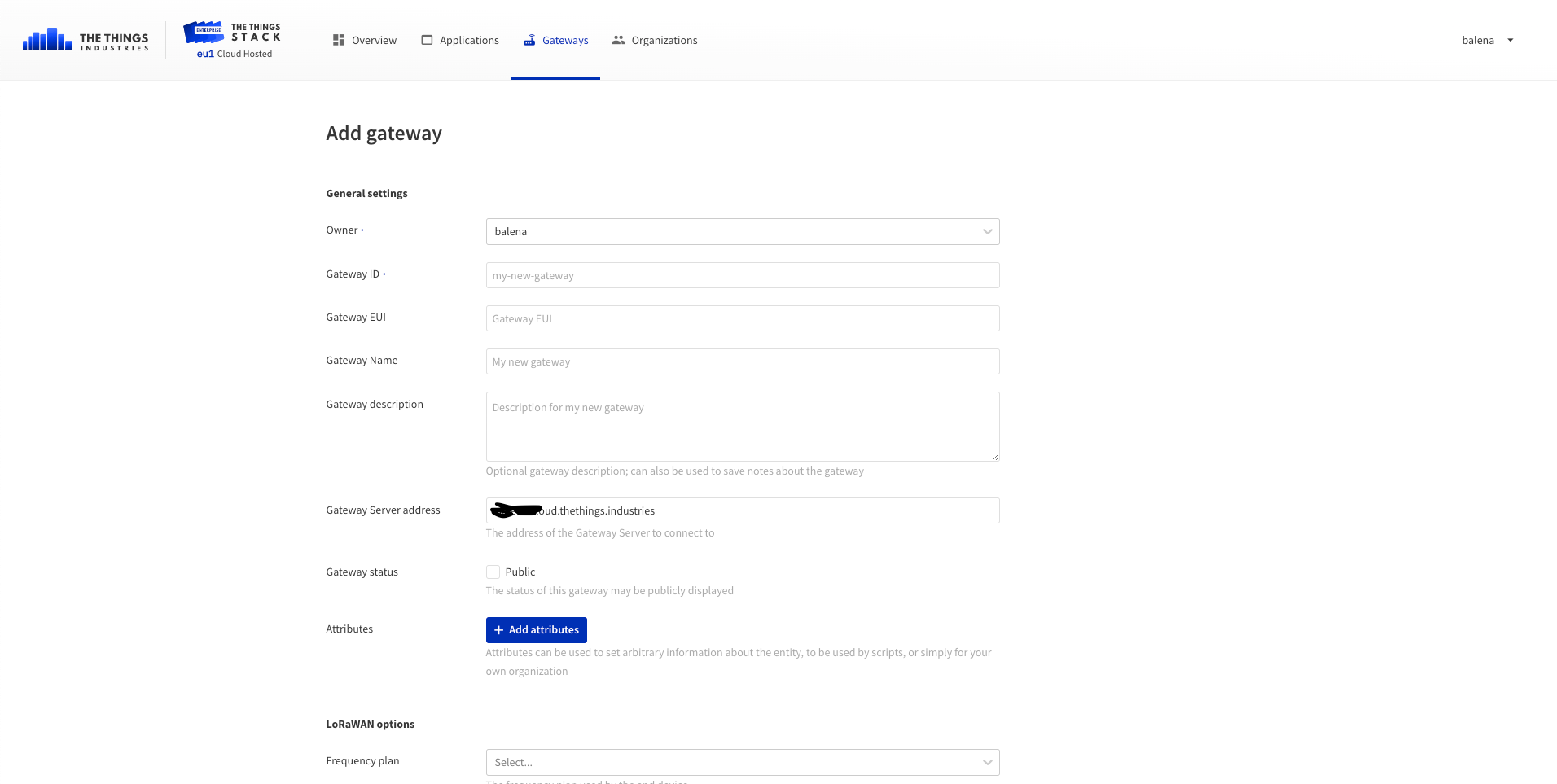The height and width of the screenshot is (784, 1557).
Task: Click the Applications window icon
Action: coord(425,39)
